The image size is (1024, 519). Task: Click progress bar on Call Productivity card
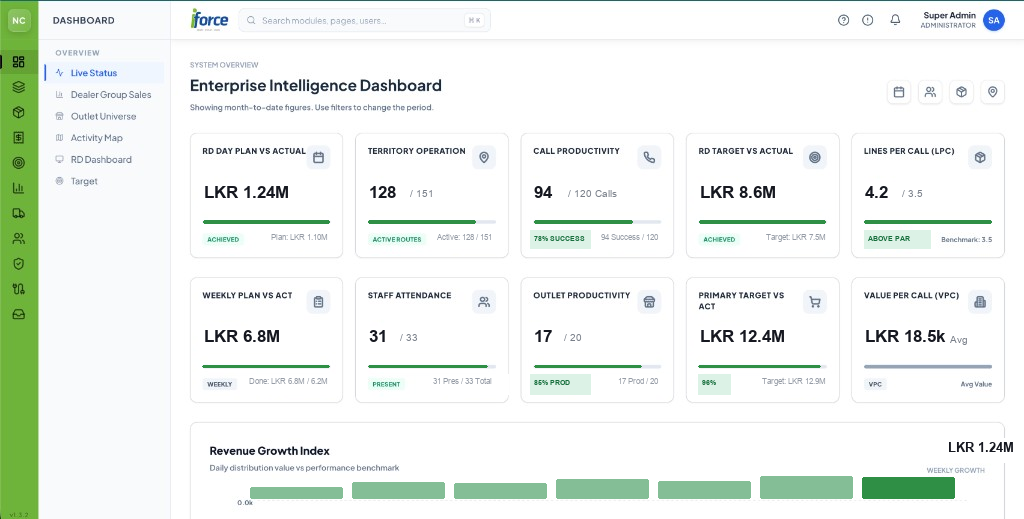pyautogui.click(x=597, y=222)
